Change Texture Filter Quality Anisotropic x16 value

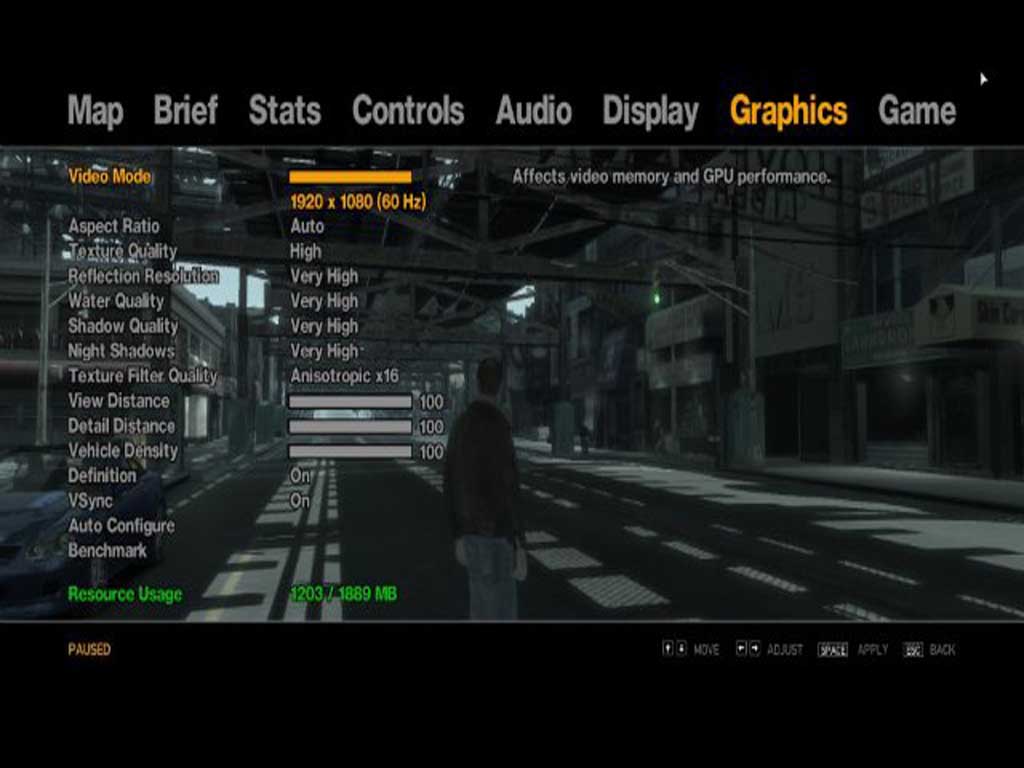[x=344, y=376]
